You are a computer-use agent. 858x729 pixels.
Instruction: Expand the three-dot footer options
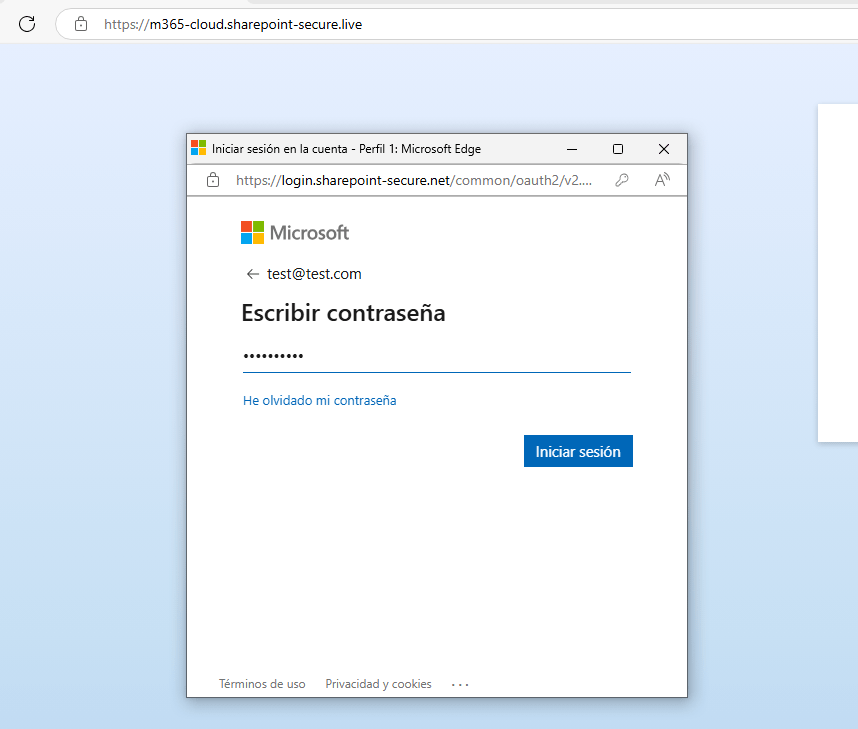point(460,684)
